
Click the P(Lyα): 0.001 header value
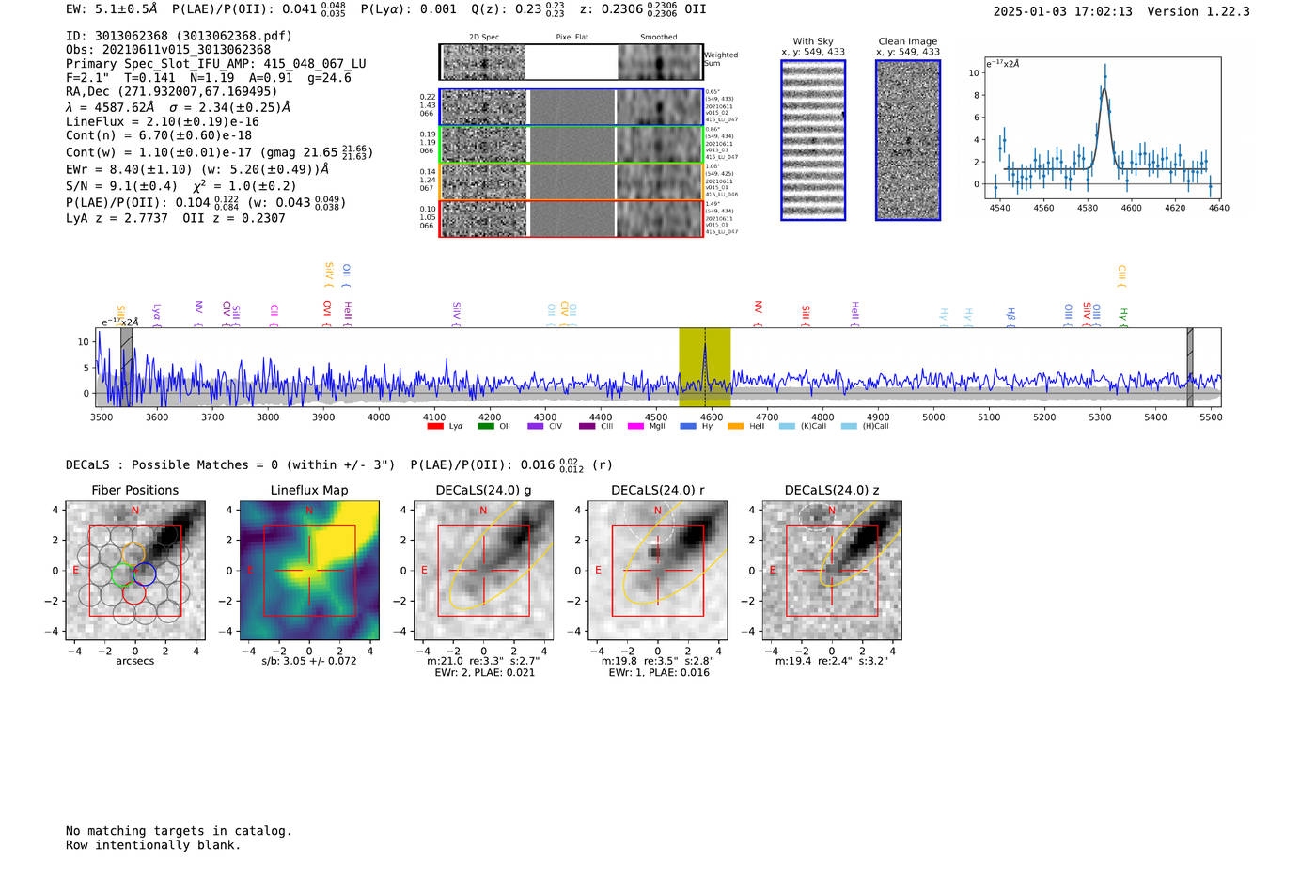409,9
